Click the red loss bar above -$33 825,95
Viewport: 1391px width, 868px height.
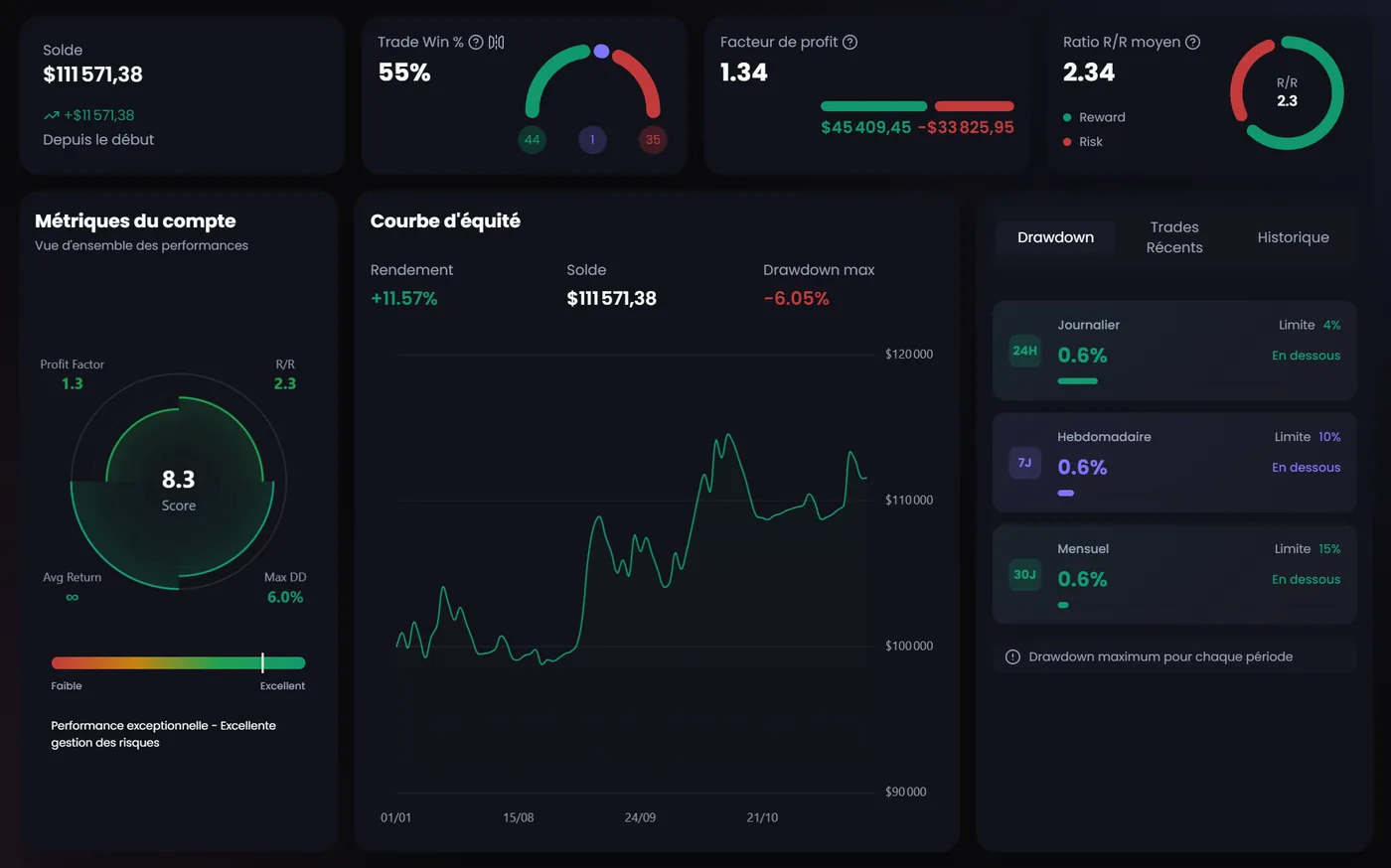point(974,106)
